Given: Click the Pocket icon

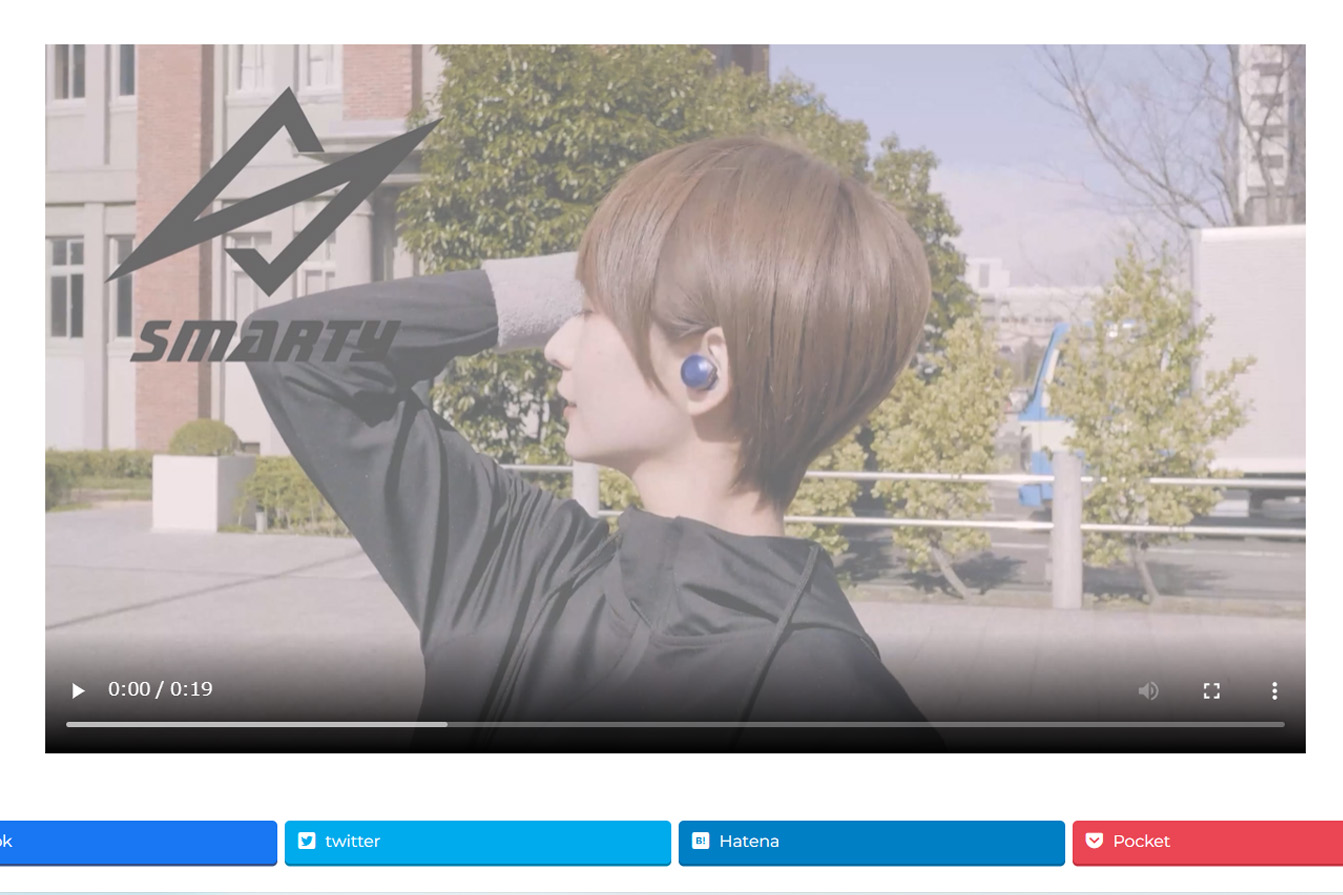Looking at the screenshot, I should [1095, 841].
